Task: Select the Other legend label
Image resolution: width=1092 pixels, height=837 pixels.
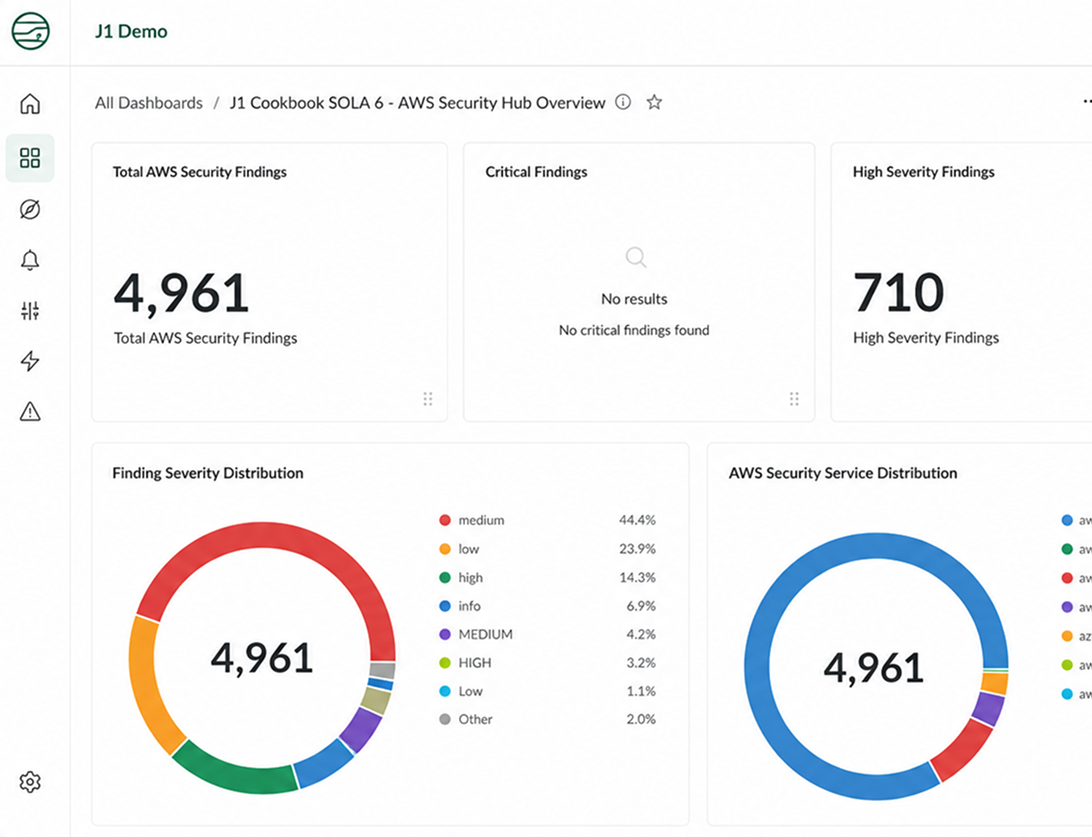Action: coord(476,719)
